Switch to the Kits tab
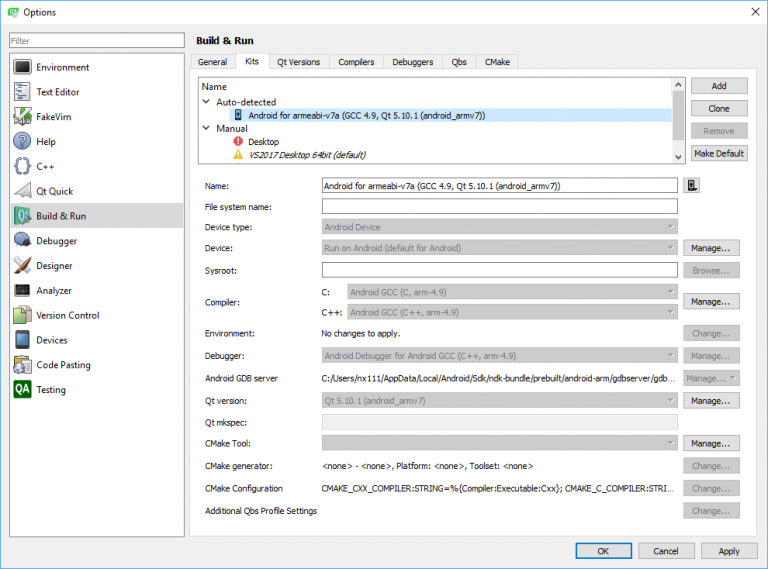Screen dimensions: 768x569 point(252,61)
